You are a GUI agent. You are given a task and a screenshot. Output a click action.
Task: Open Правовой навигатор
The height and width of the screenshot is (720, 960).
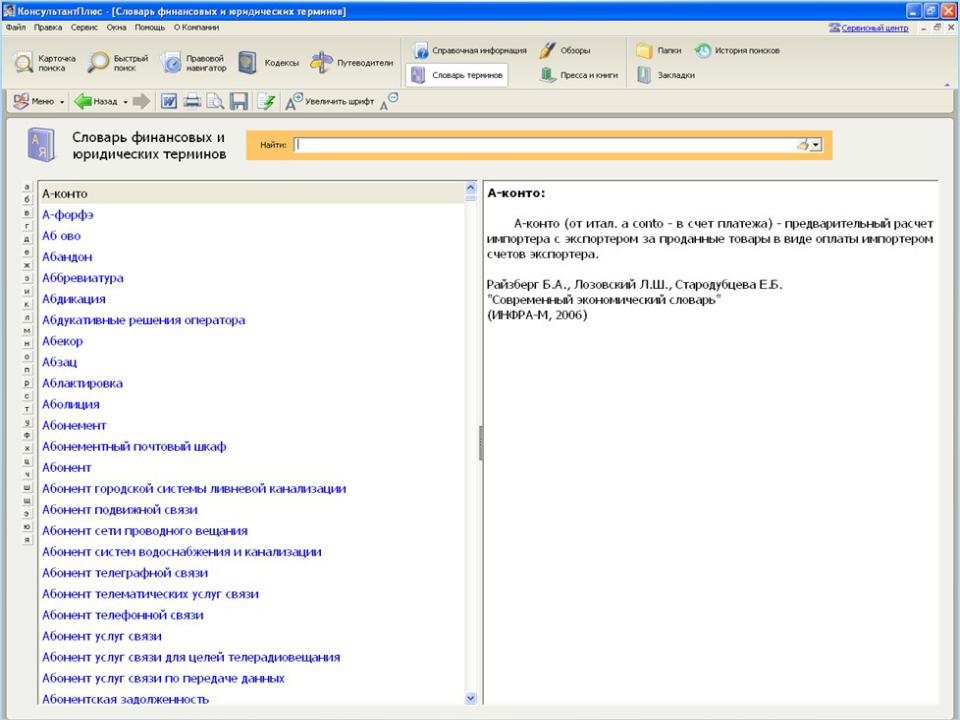click(x=193, y=62)
